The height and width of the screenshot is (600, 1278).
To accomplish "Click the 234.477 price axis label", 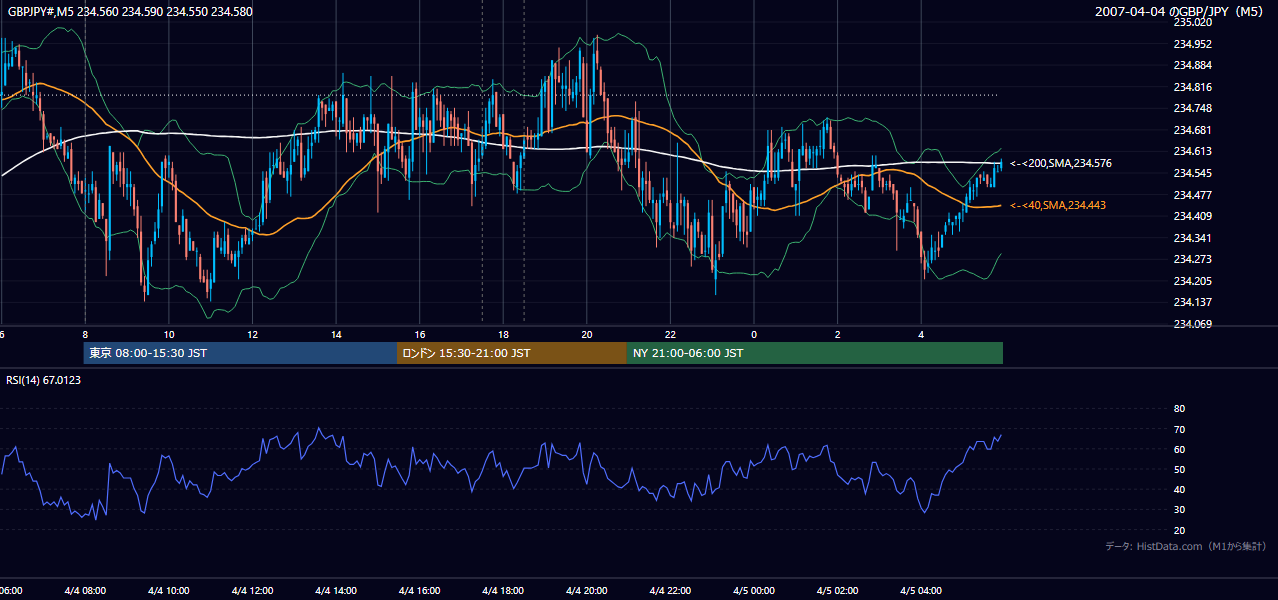I will point(1193,195).
